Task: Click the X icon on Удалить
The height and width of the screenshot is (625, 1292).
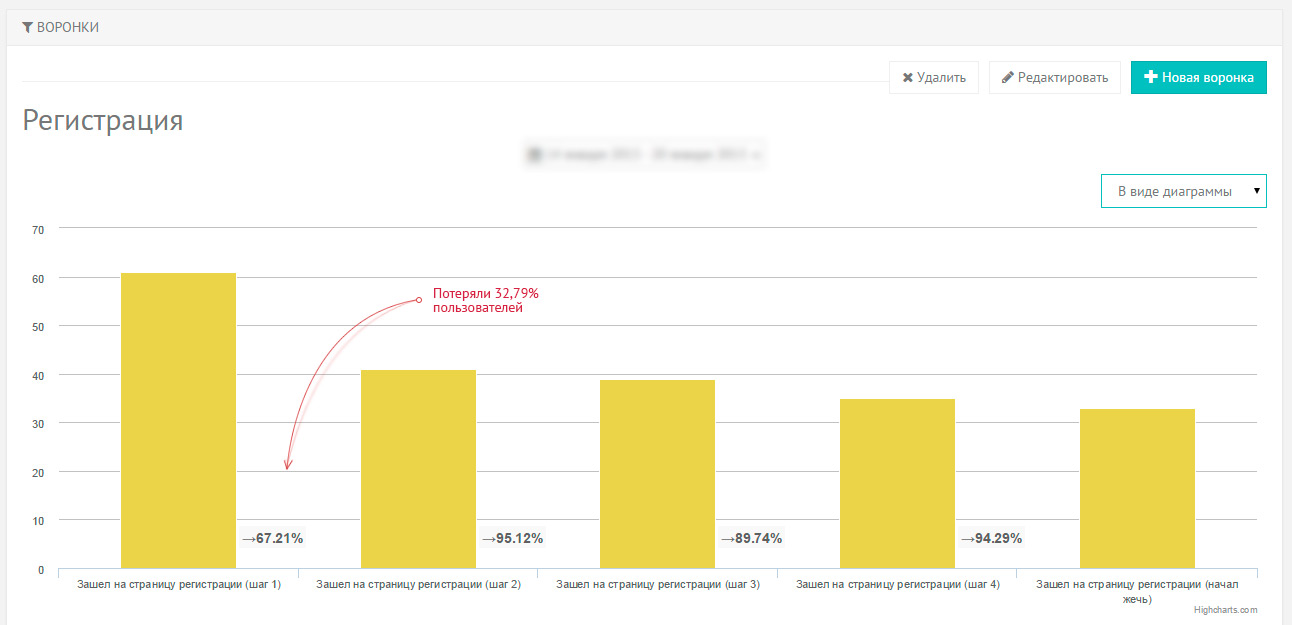Action: point(907,78)
